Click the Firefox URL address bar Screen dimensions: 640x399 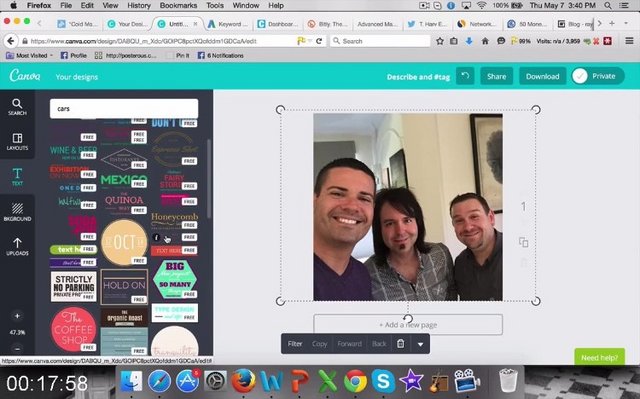pyautogui.click(x=163, y=41)
